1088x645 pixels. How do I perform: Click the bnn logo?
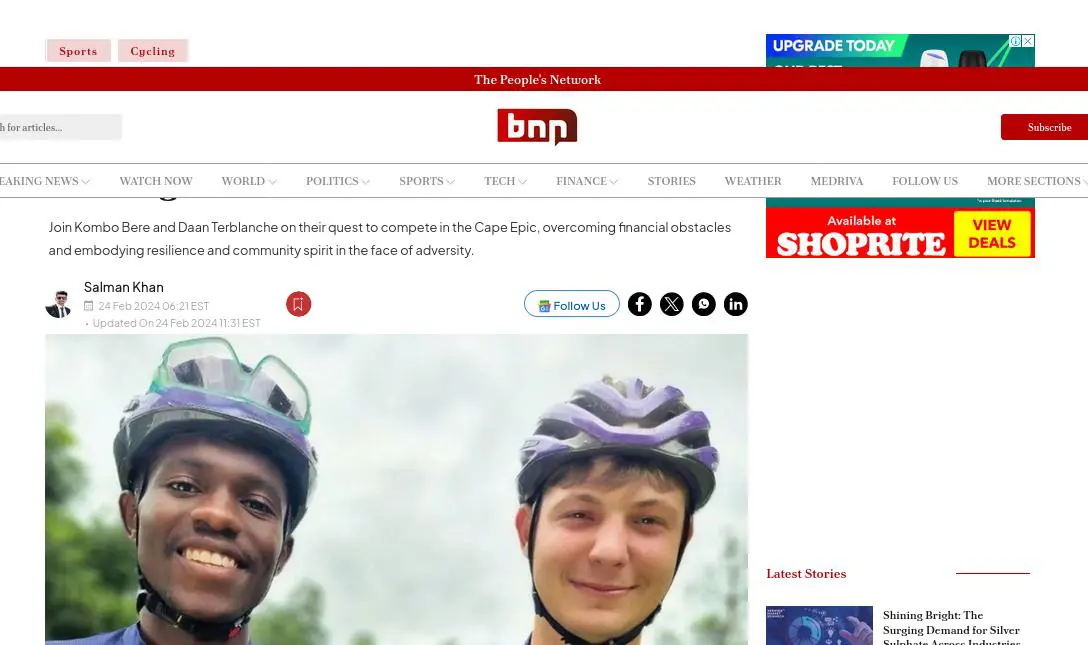tap(537, 127)
